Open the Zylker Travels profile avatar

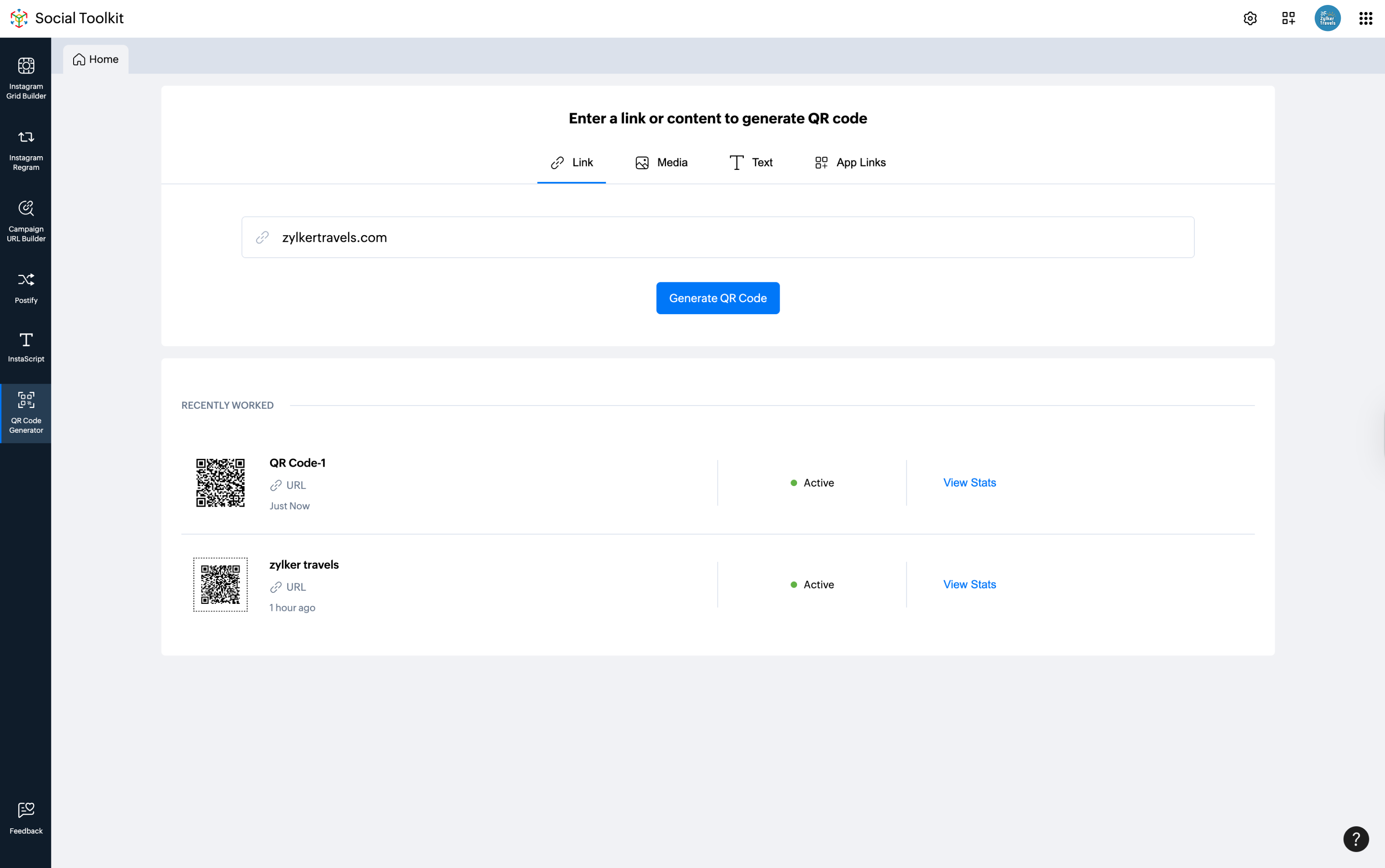point(1327,18)
